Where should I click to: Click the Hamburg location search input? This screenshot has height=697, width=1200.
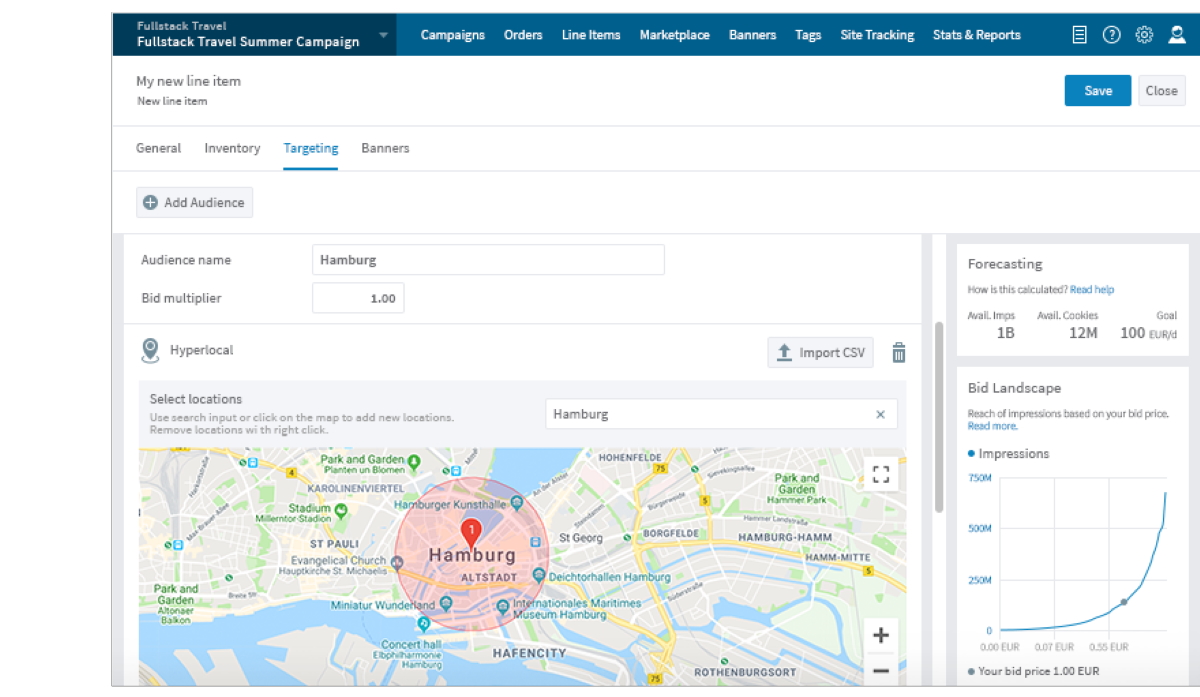[x=721, y=414]
